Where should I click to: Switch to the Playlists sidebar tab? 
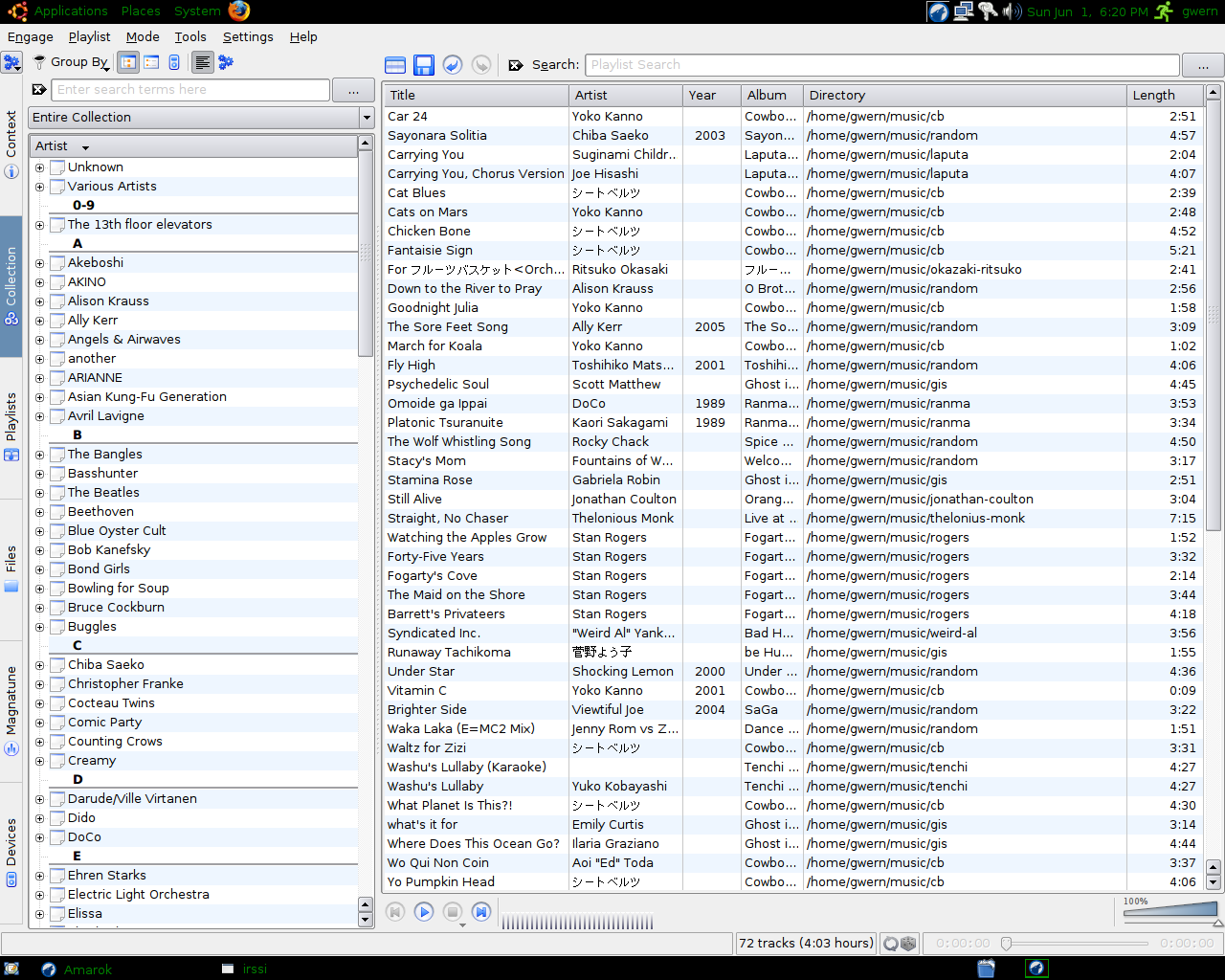tap(11, 427)
